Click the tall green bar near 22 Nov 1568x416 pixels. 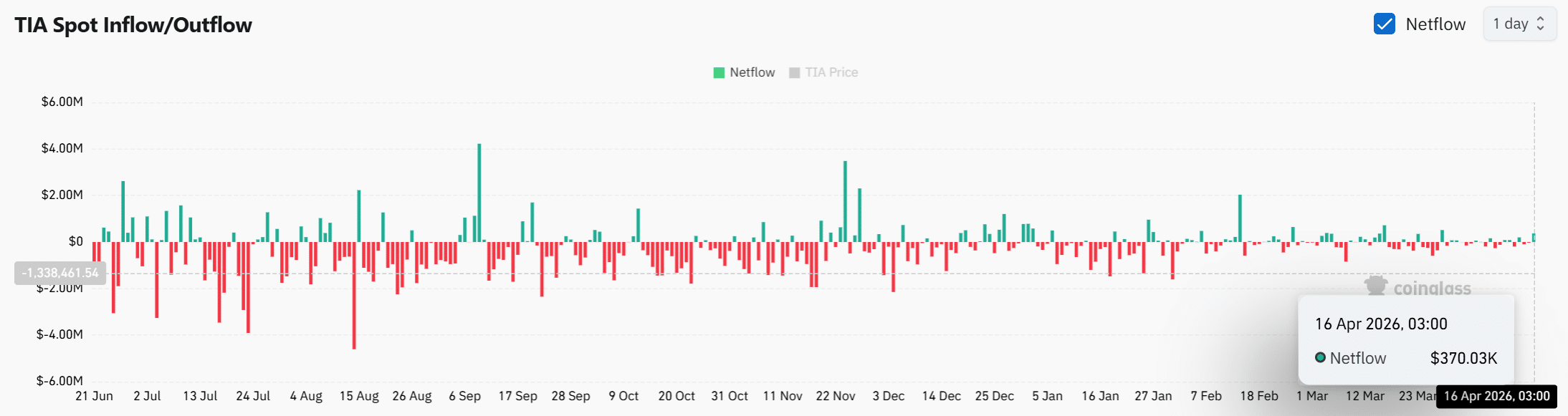point(845,200)
